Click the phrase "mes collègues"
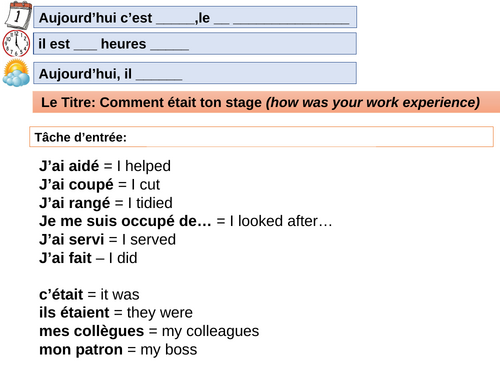The image size is (500, 375). (x=92, y=331)
